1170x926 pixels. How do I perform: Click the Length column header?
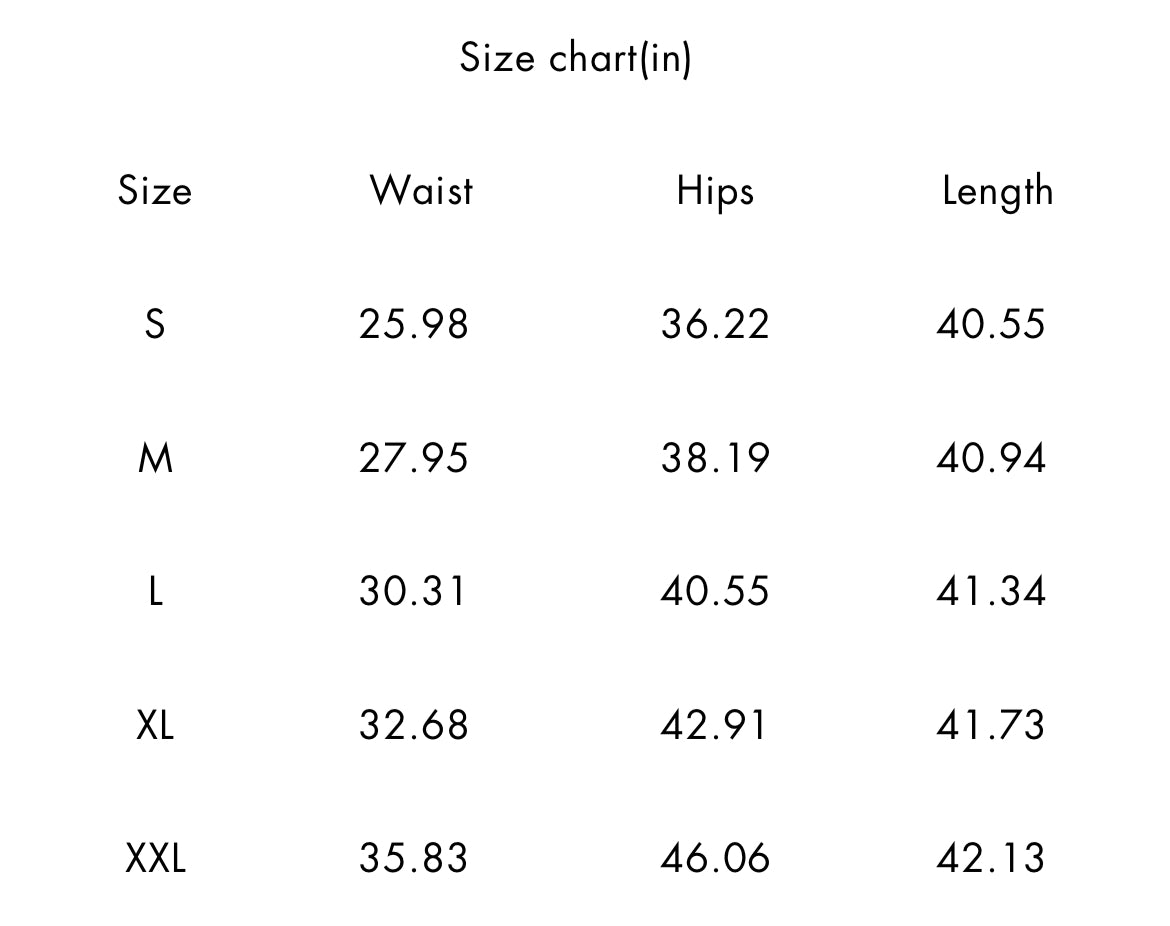point(997,190)
